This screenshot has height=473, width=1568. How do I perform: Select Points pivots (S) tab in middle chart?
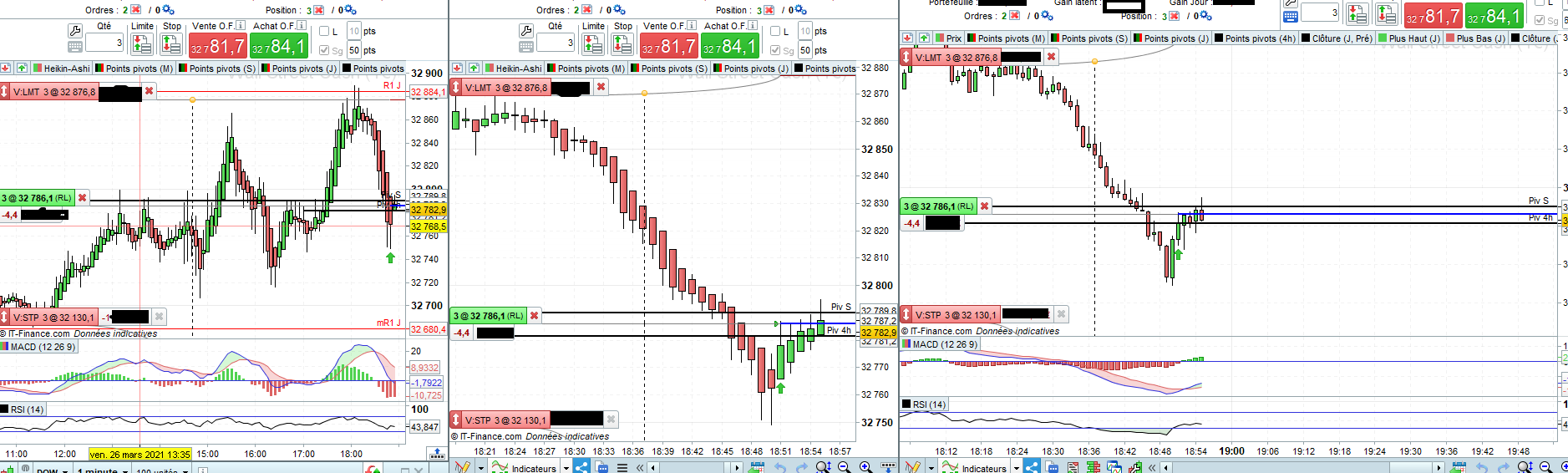click(669, 69)
